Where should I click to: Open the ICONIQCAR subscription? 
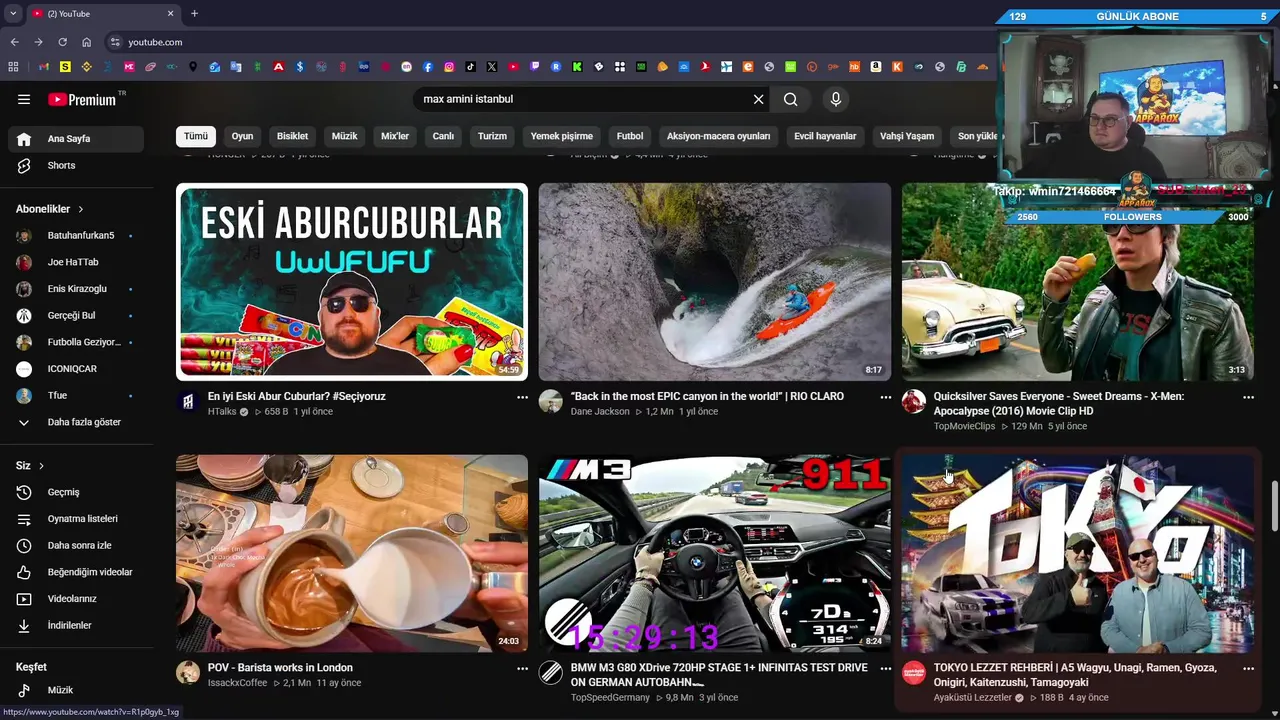(x=76, y=369)
